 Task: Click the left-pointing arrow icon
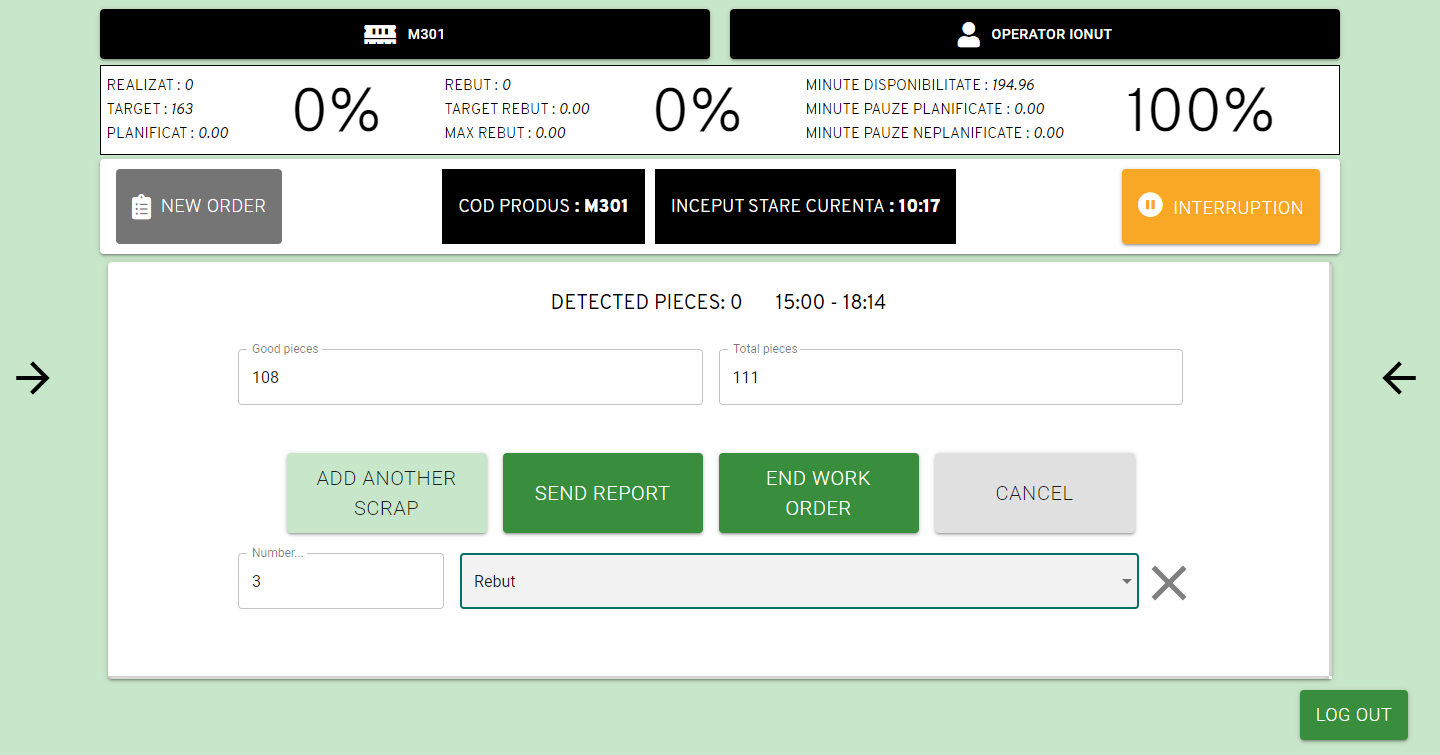1399,378
